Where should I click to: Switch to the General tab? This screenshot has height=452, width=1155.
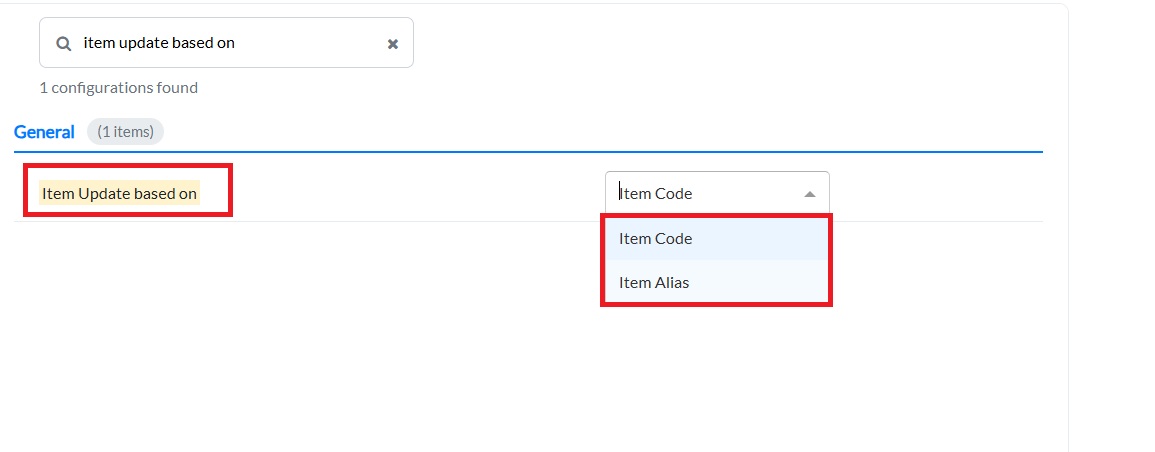point(44,132)
